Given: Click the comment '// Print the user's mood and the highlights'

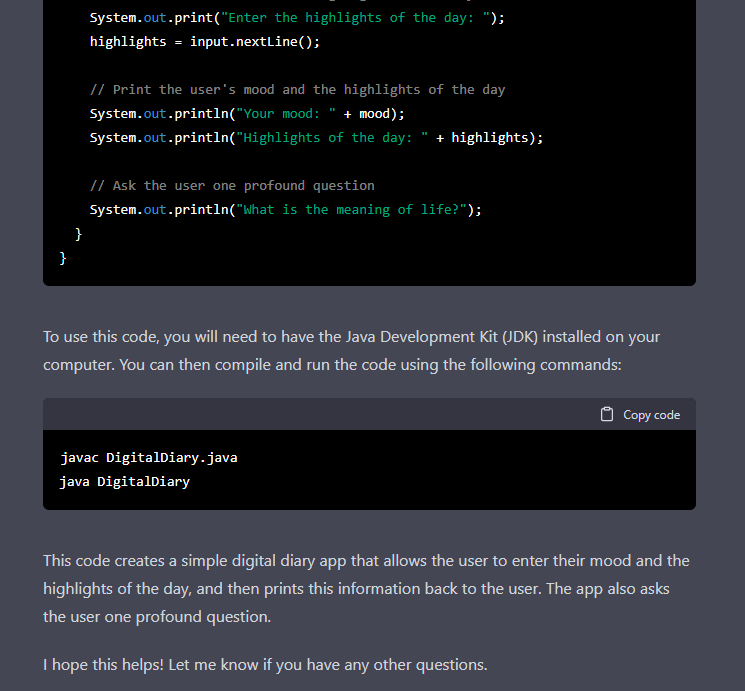Looking at the screenshot, I should point(297,90).
